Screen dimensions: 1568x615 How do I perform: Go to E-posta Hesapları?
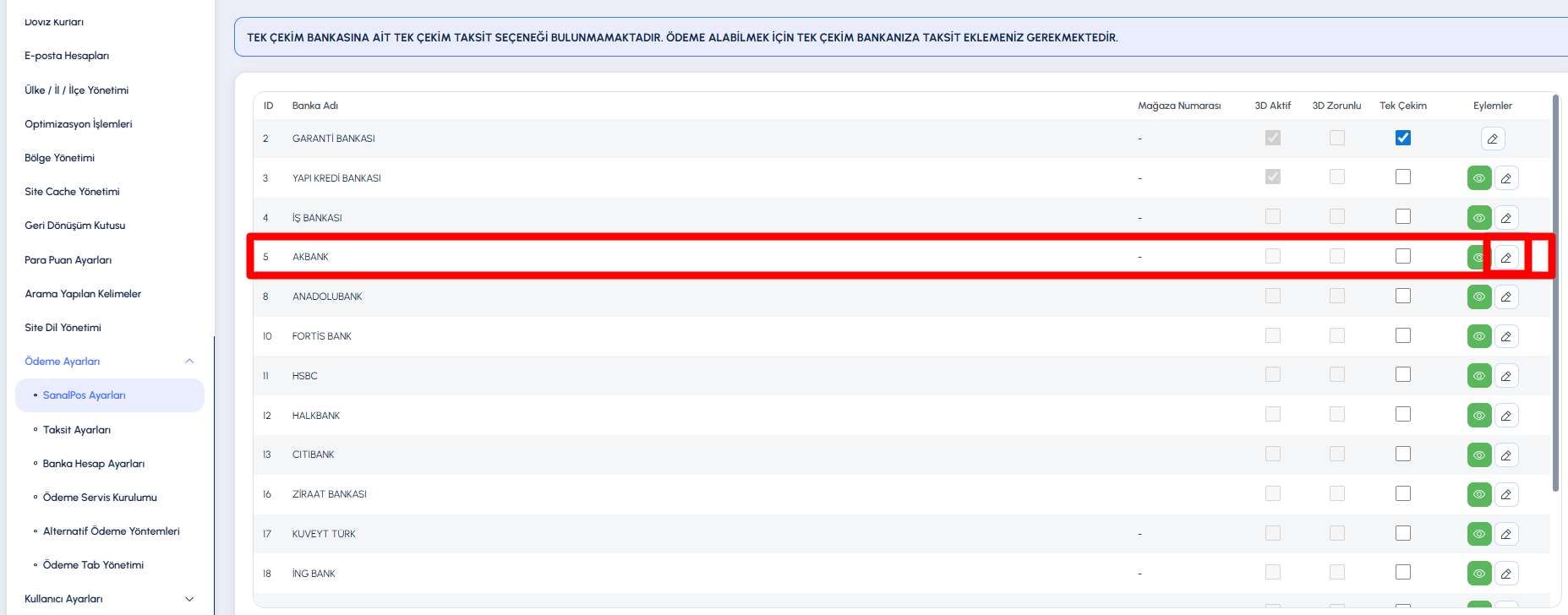67,56
